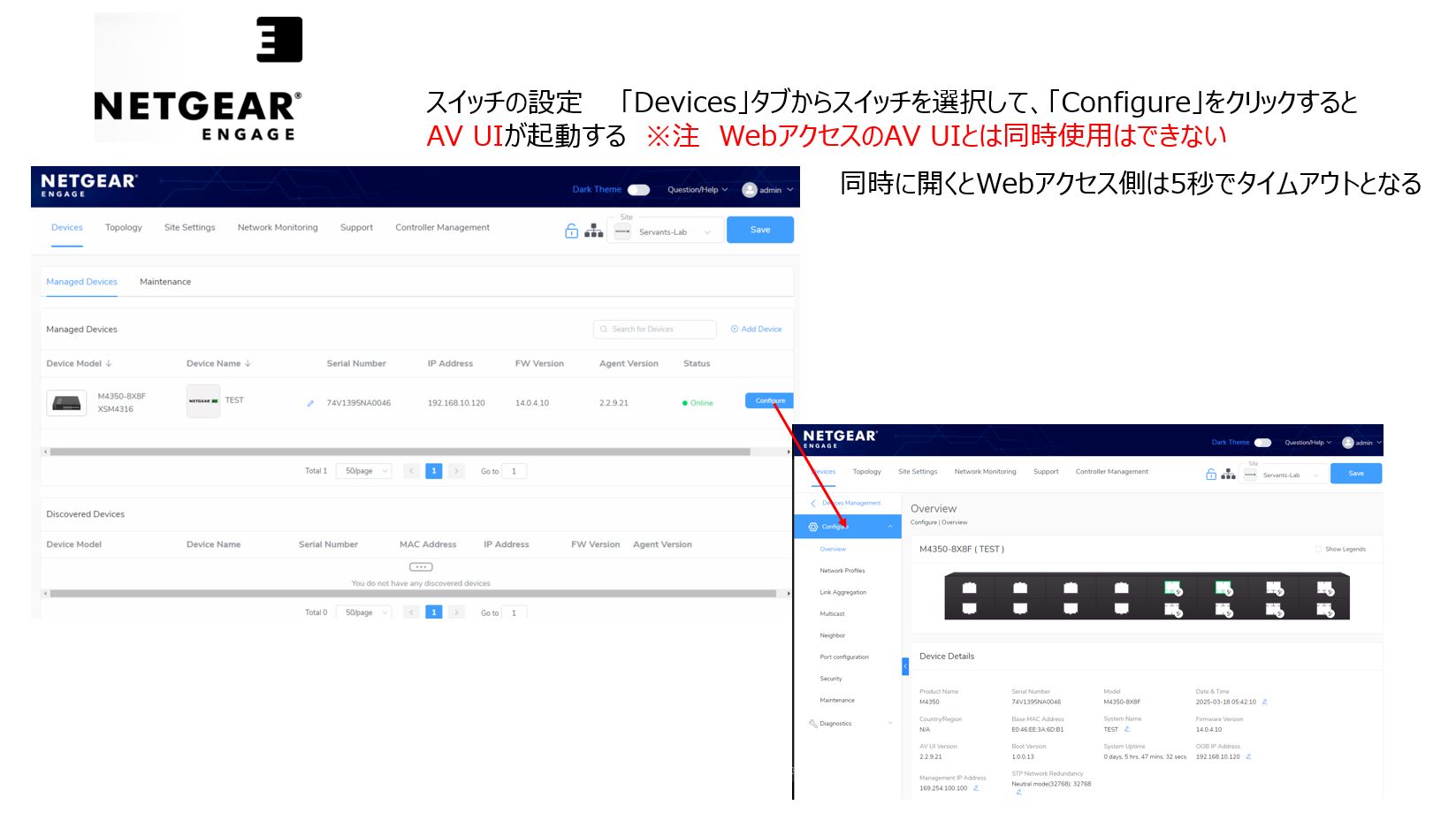Screen dimensions: 1456x813
Task: Open Topology tab in Overview window
Action: pyautogui.click(x=867, y=472)
